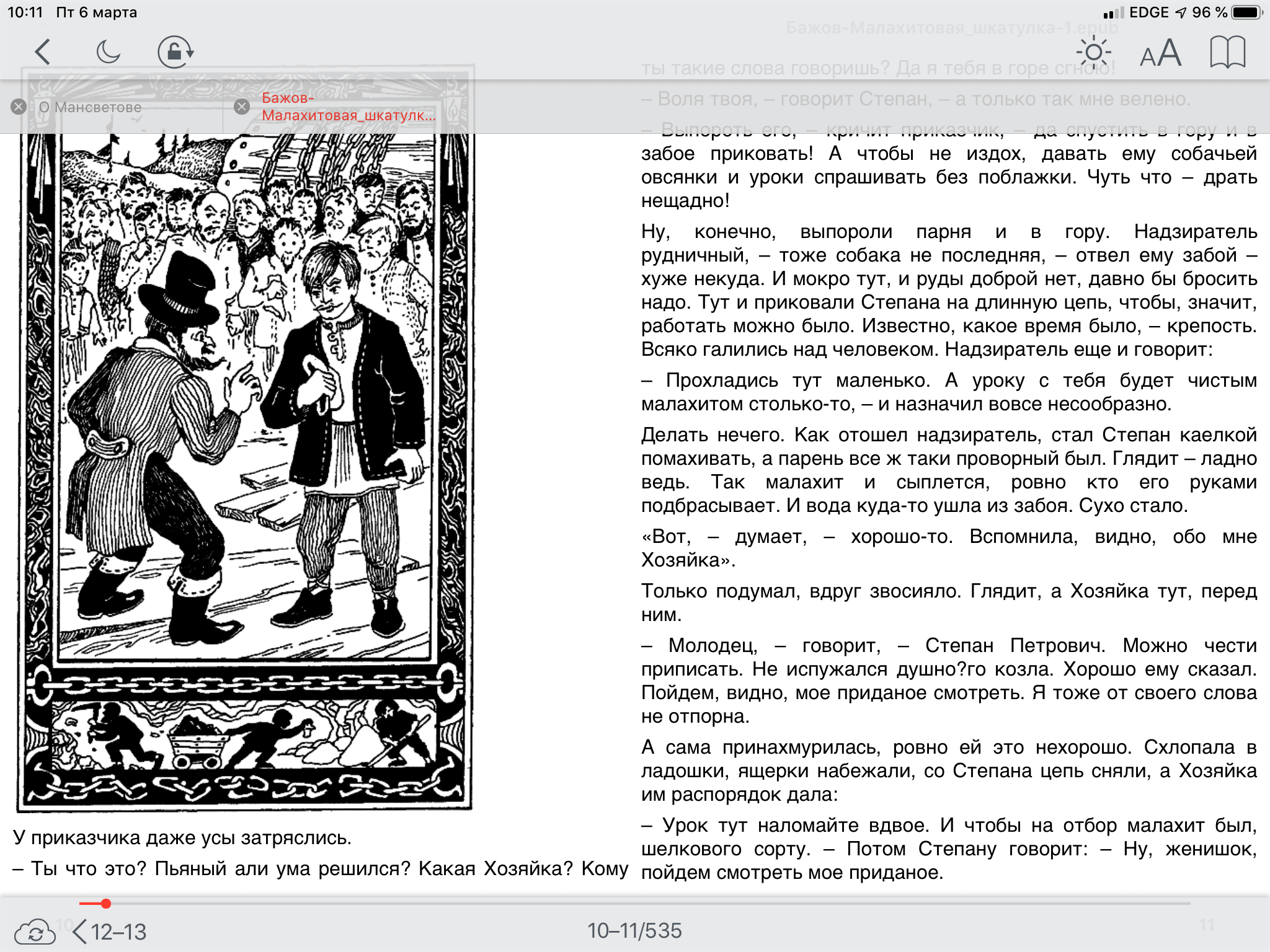Tap the location arrow status icon

(1181, 12)
